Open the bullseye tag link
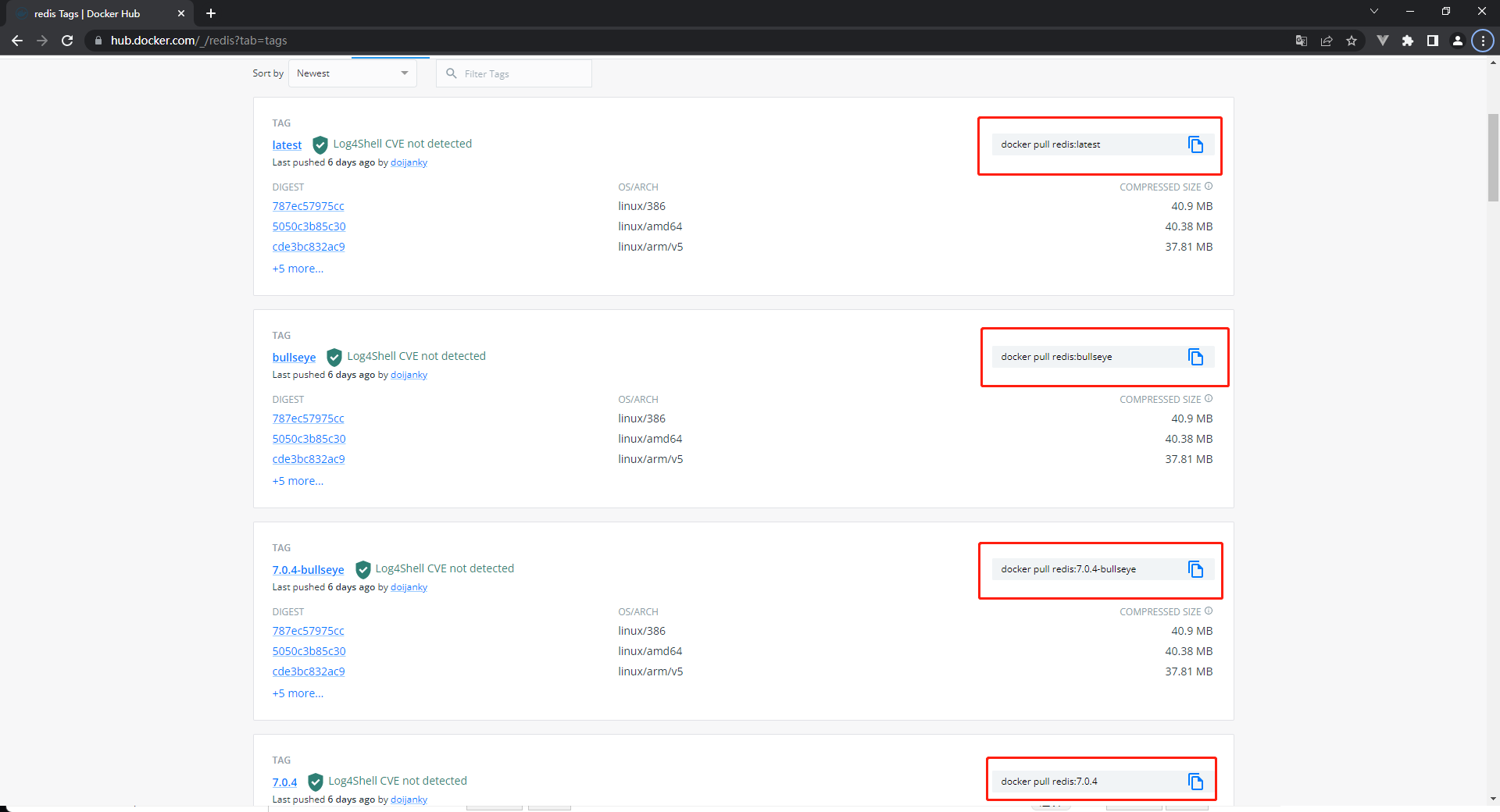Viewport: 1500px width, 812px height. (x=294, y=358)
